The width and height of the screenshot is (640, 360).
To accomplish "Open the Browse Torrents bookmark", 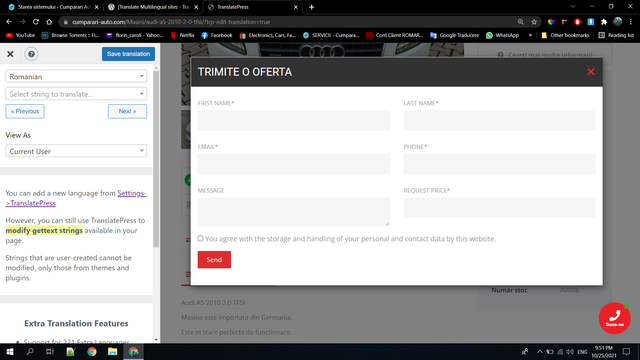I will [71, 36].
